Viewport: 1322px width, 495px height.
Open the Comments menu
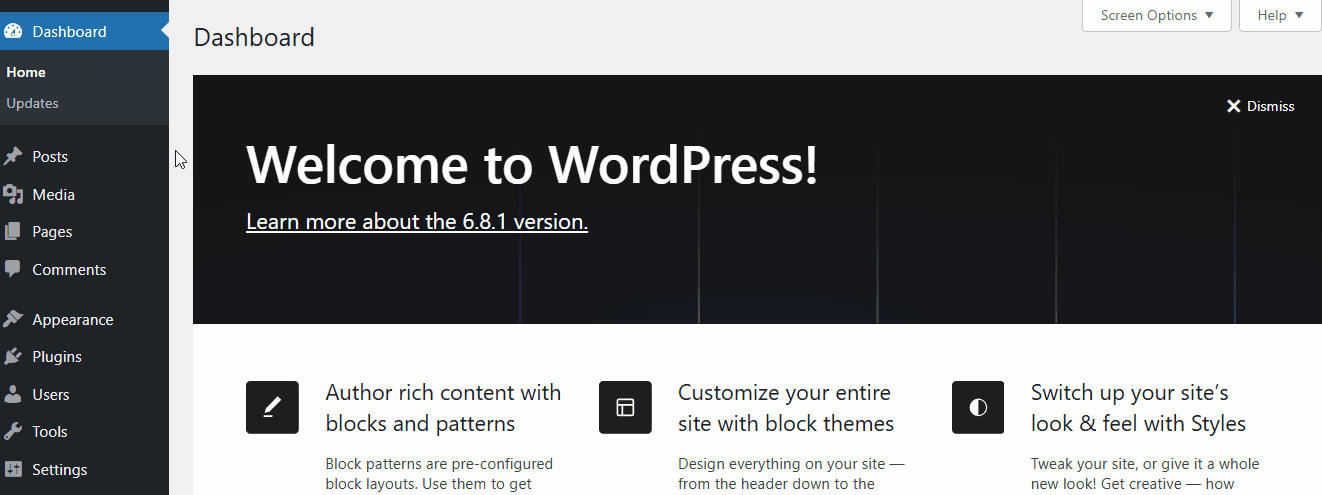click(84, 269)
